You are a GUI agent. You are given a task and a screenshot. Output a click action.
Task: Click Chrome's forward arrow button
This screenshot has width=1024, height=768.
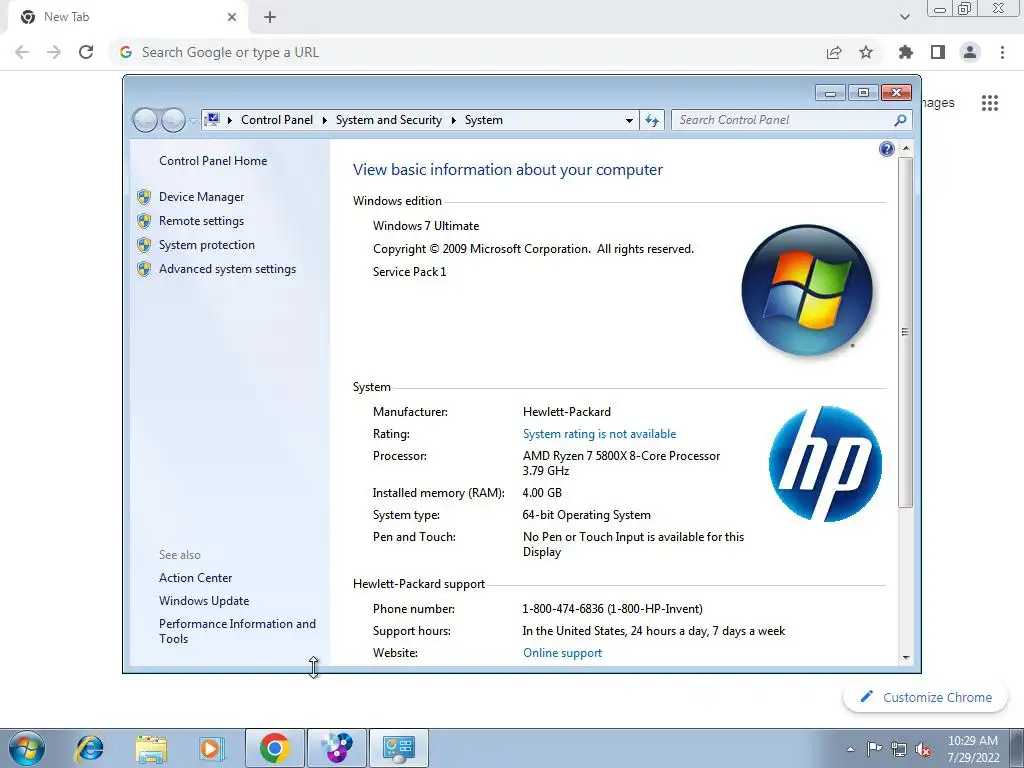[x=54, y=52]
